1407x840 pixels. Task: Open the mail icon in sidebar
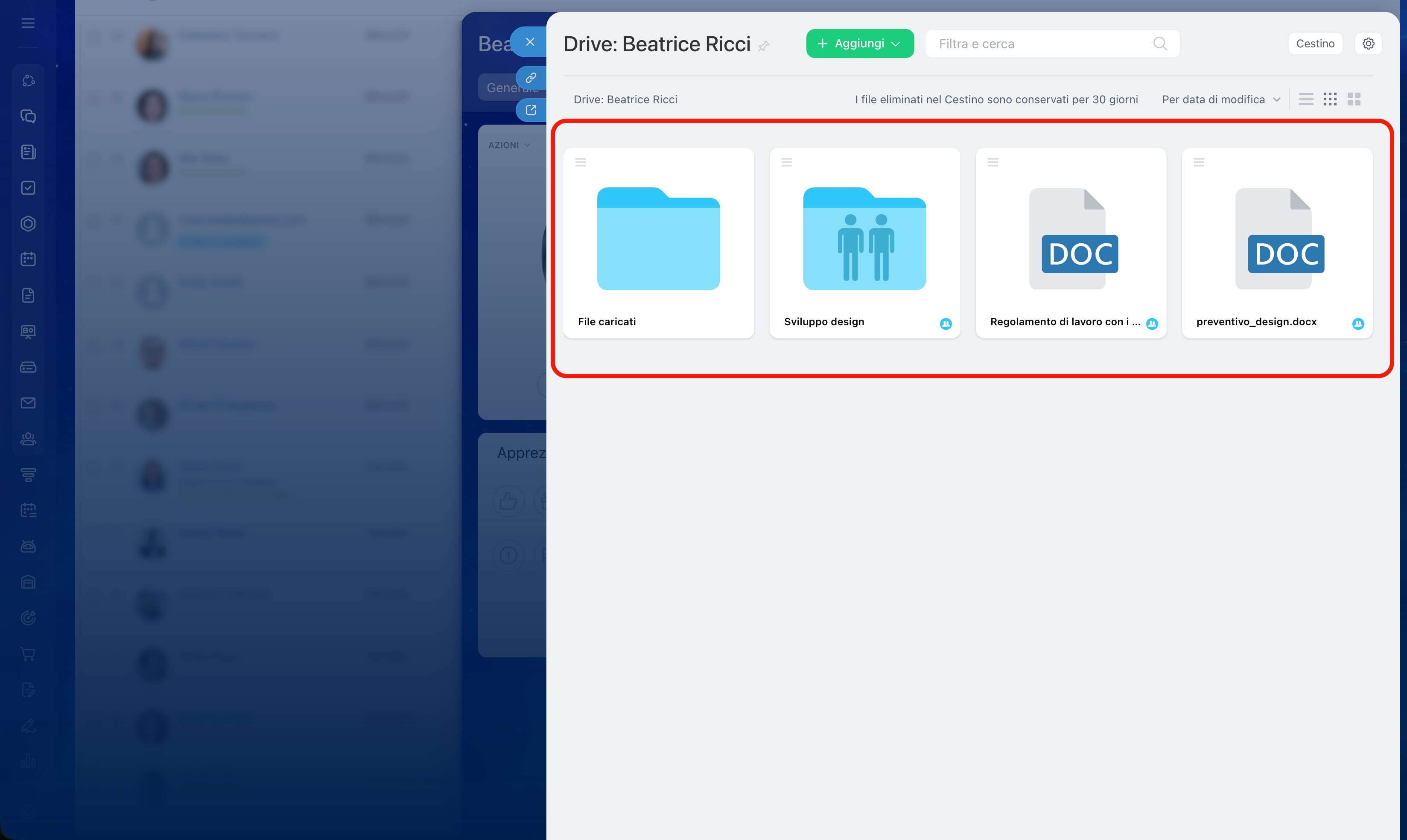point(28,403)
